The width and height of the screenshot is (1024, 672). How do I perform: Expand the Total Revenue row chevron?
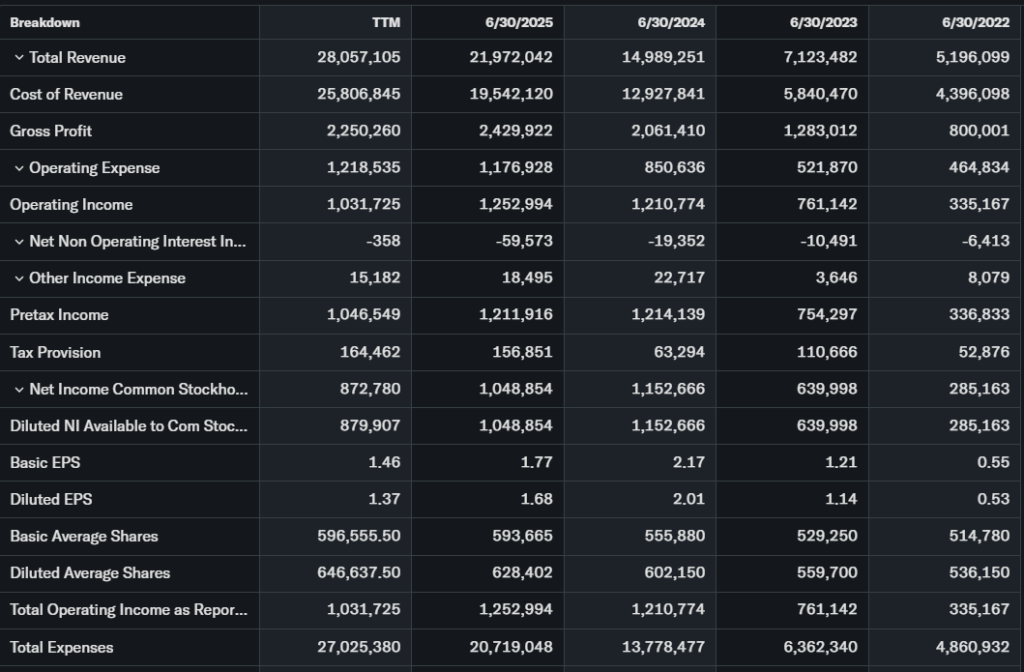(x=18, y=58)
